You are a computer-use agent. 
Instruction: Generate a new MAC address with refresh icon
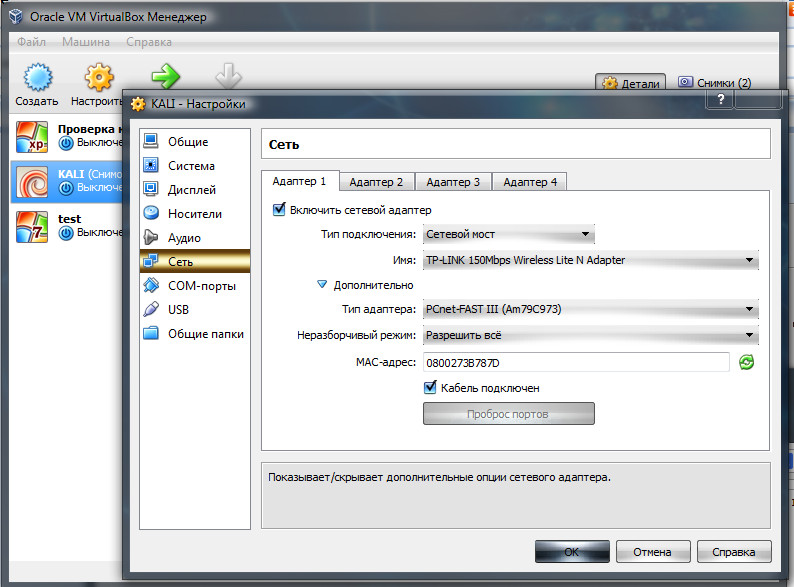pyautogui.click(x=746, y=362)
